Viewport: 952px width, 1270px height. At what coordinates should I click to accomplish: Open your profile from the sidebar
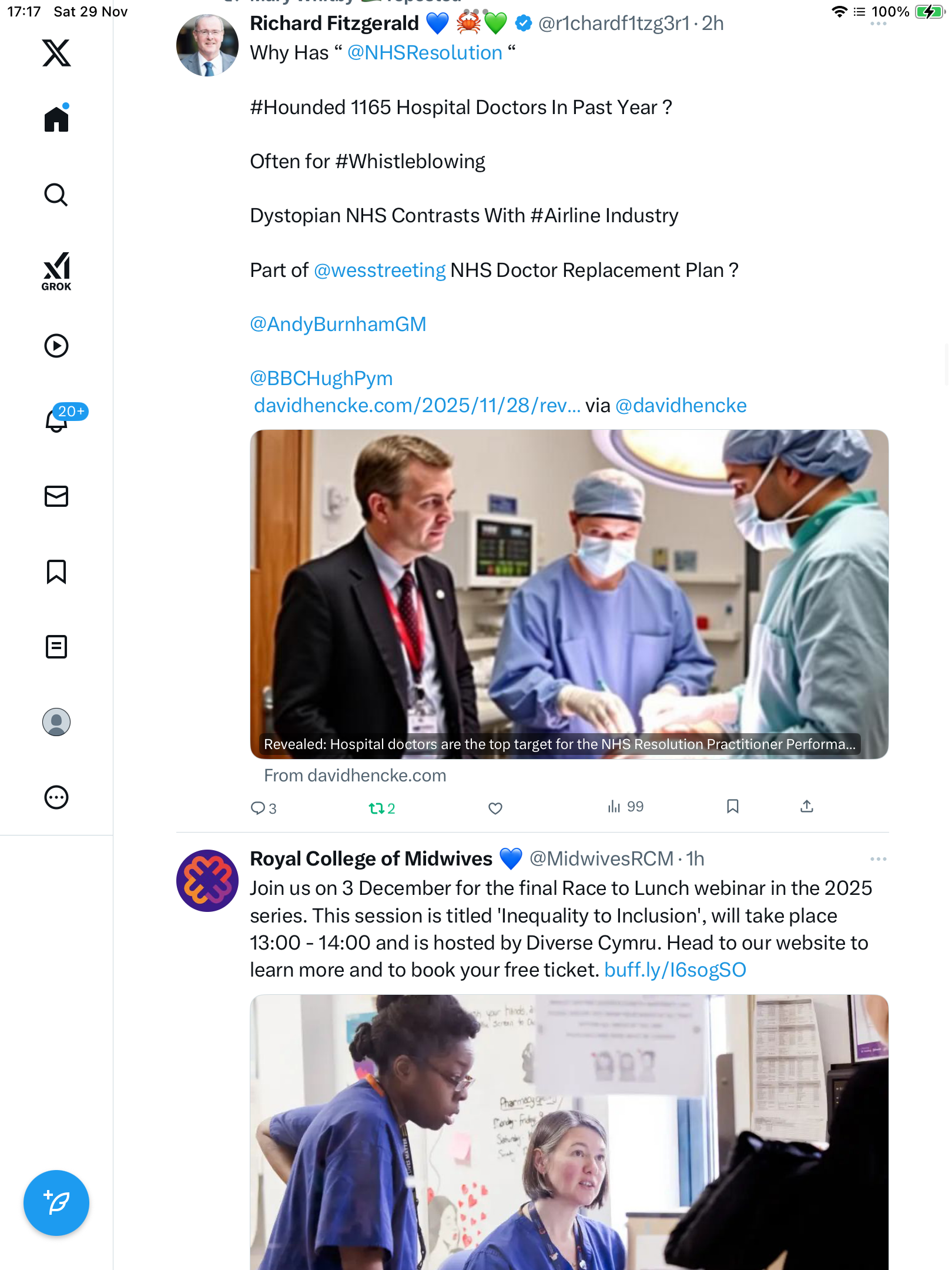56,722
